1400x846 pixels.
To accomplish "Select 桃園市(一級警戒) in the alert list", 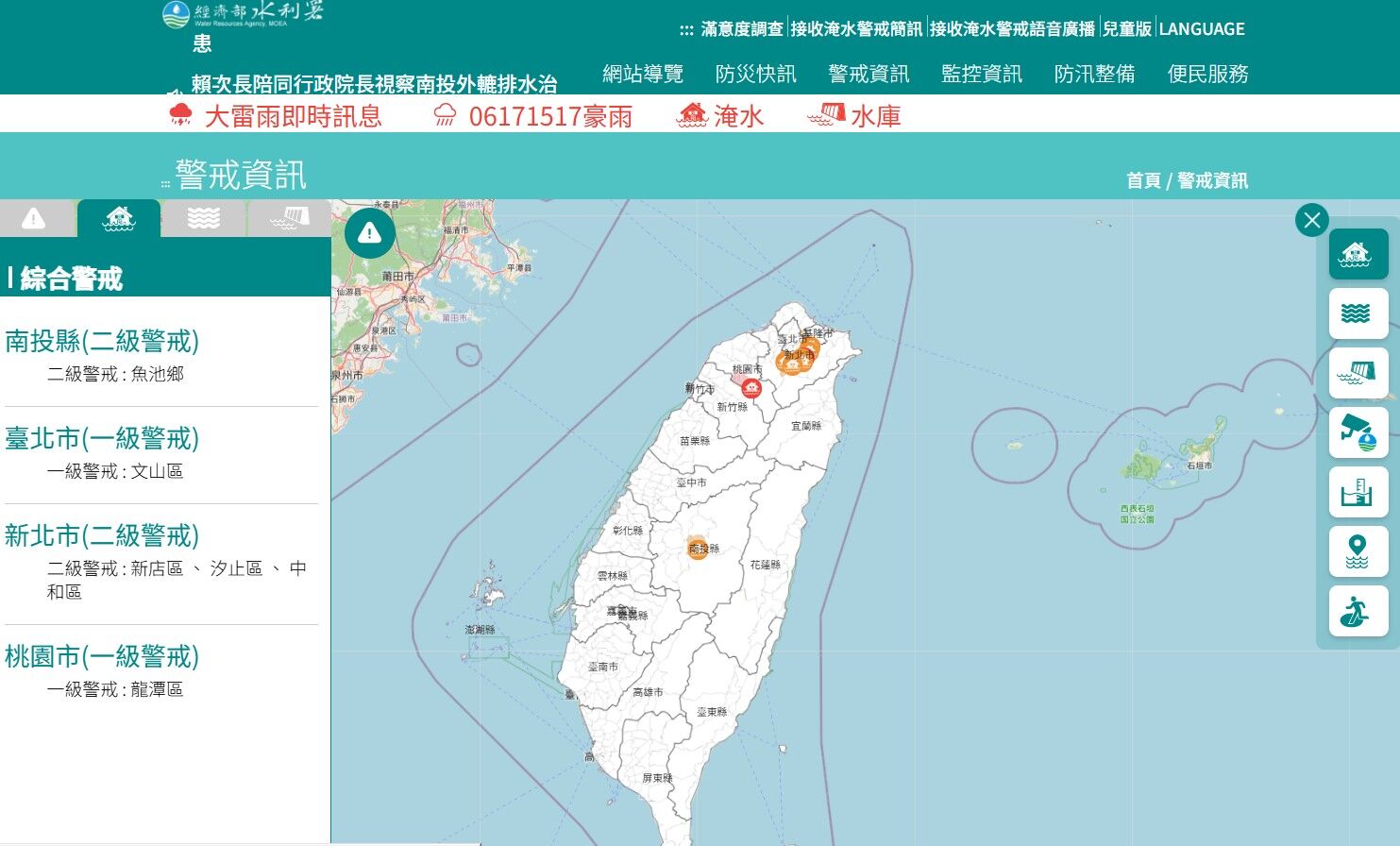I will (102, 656).
